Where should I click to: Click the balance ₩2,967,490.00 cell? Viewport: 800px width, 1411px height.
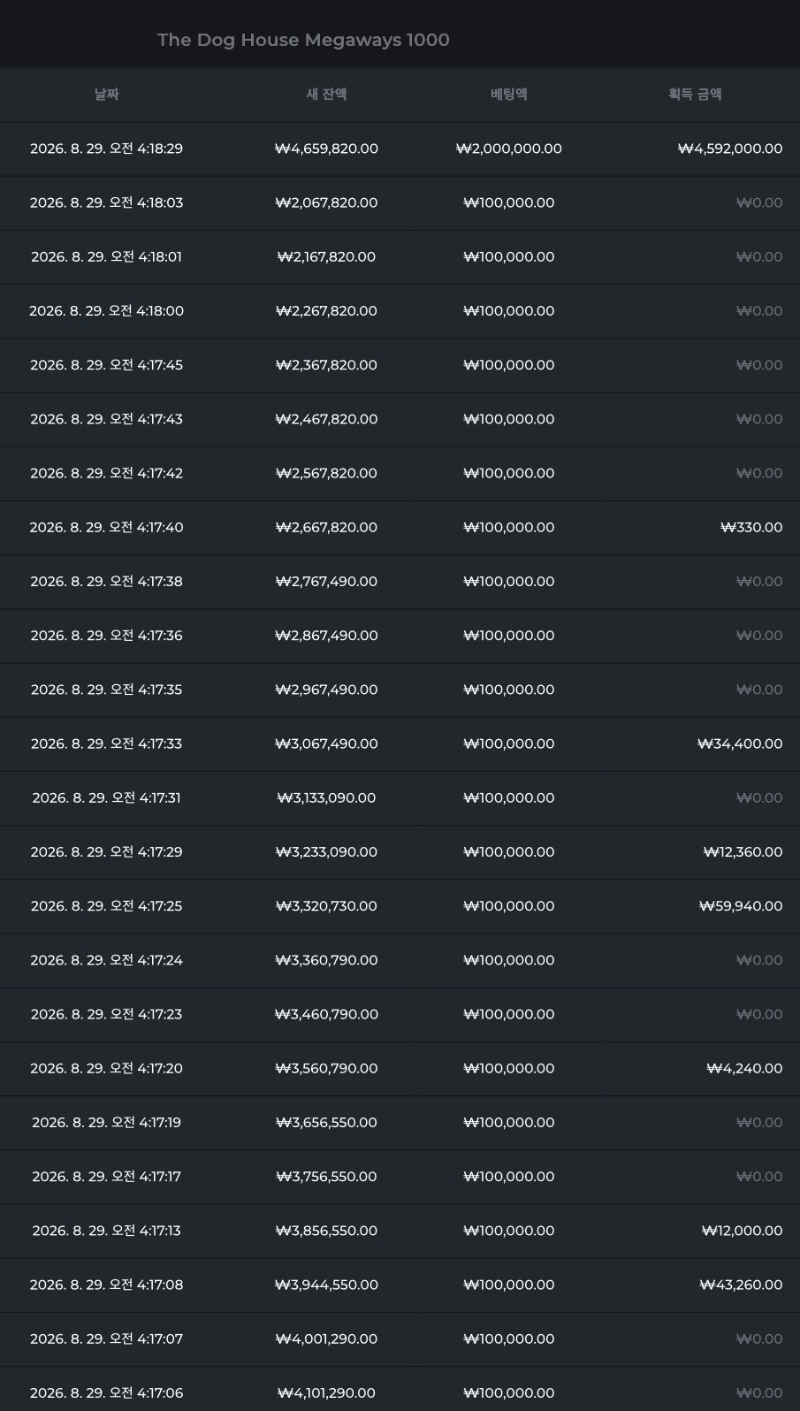(x=326, y=690)
